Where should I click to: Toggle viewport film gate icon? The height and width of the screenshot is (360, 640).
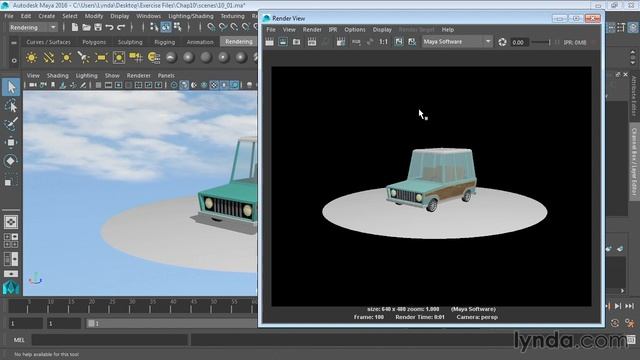pos(108,85)
